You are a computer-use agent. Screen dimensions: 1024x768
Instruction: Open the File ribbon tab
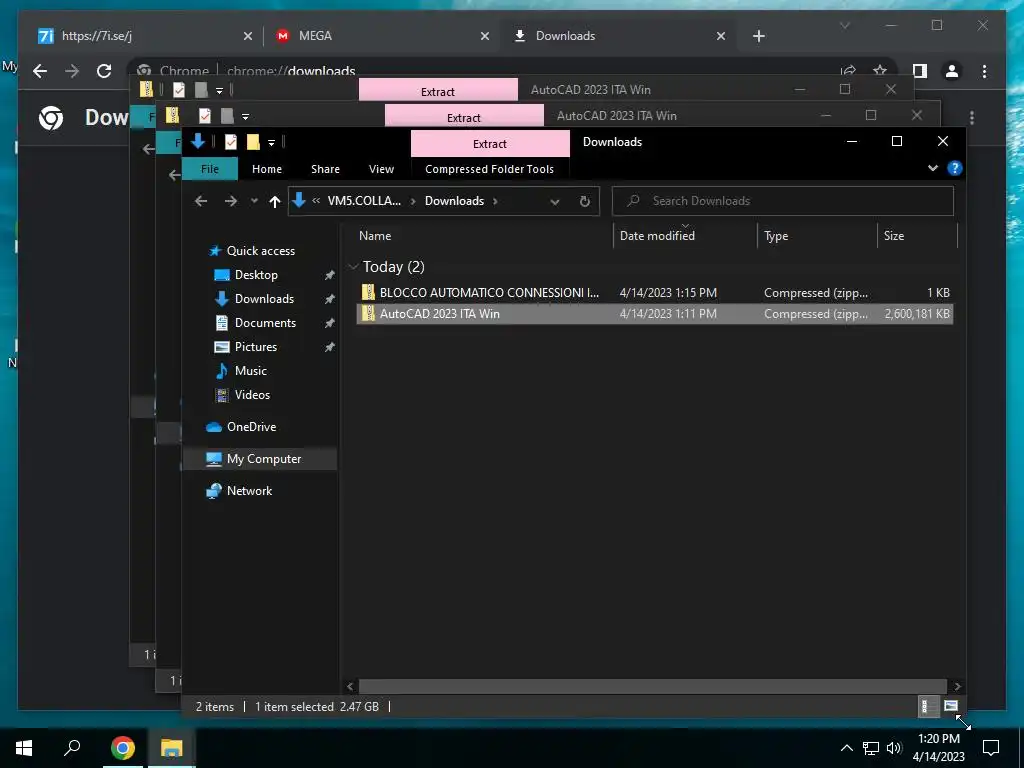(210, 168)
